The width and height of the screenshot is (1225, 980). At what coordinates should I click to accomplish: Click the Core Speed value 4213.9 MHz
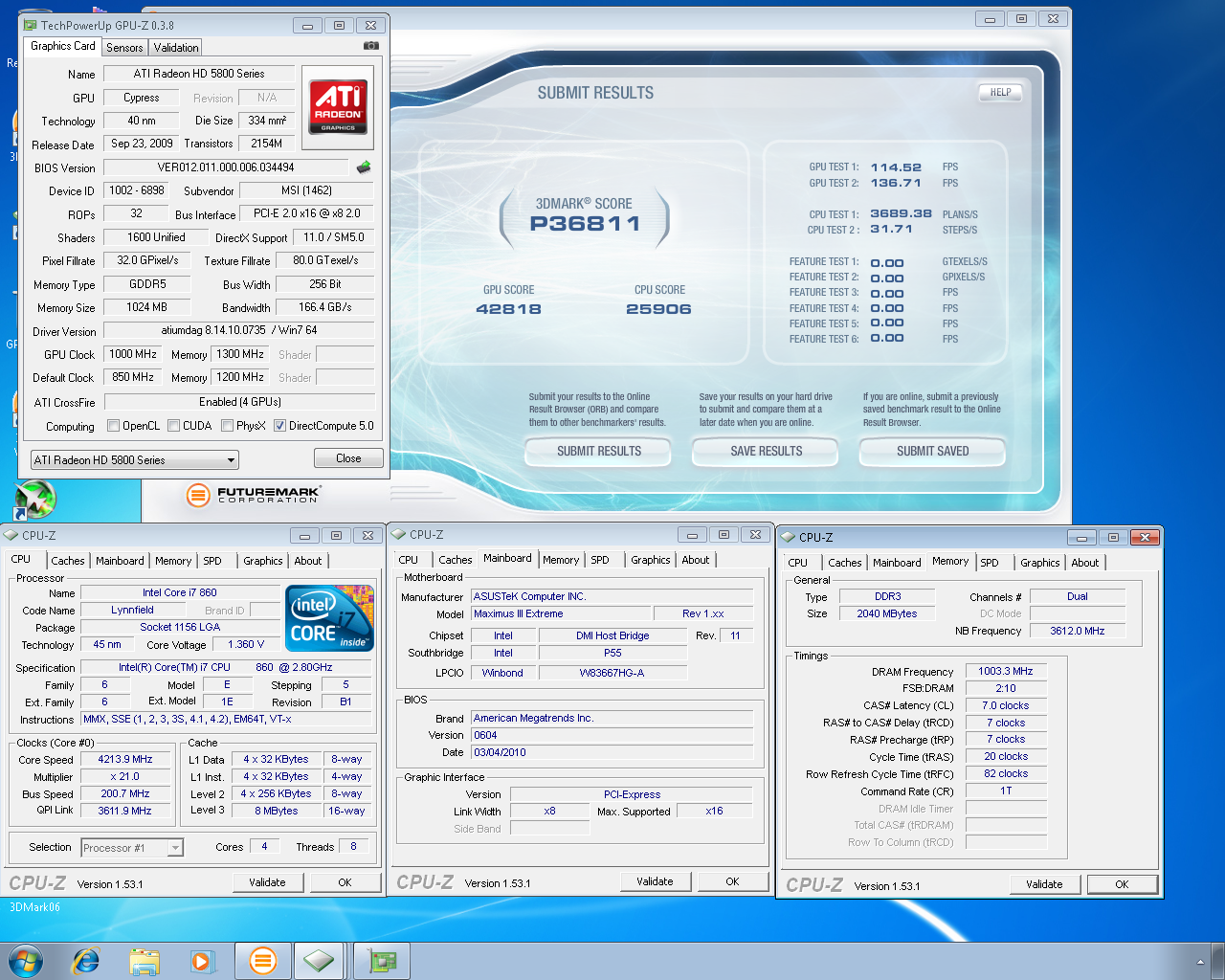coord(125,759)
